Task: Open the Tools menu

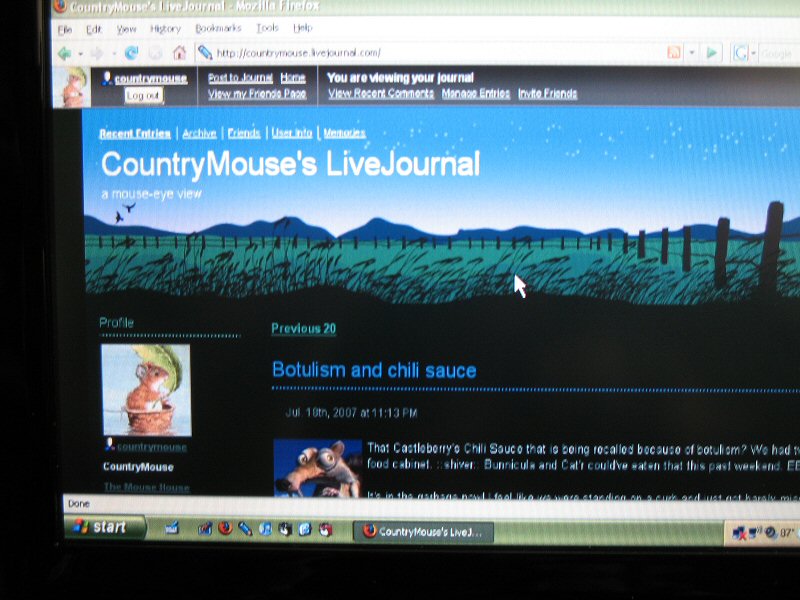Action: pyautogui.click(x=267, y=28)
